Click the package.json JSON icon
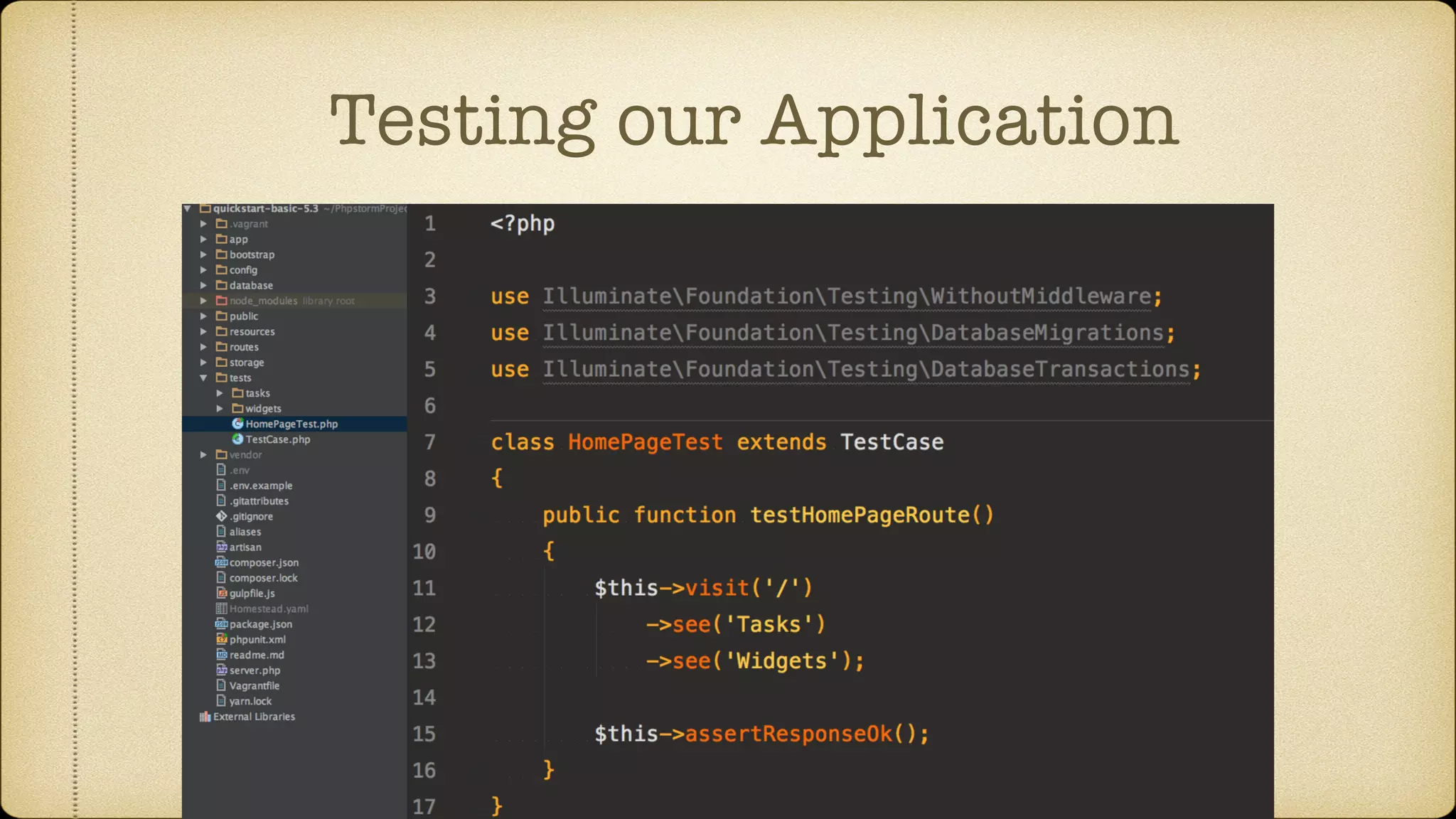The height and width of the screenshot is (819, 1456). [221, 624]
